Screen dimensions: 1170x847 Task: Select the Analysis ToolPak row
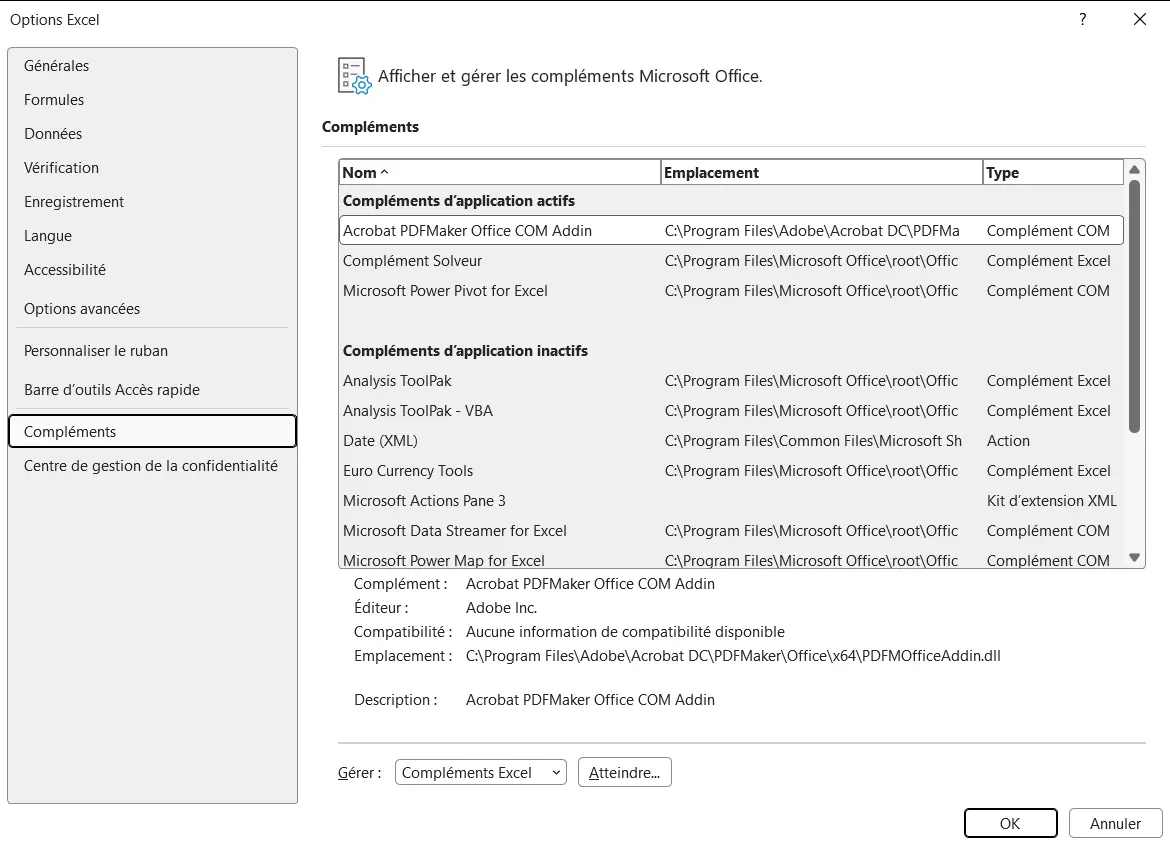731,381
